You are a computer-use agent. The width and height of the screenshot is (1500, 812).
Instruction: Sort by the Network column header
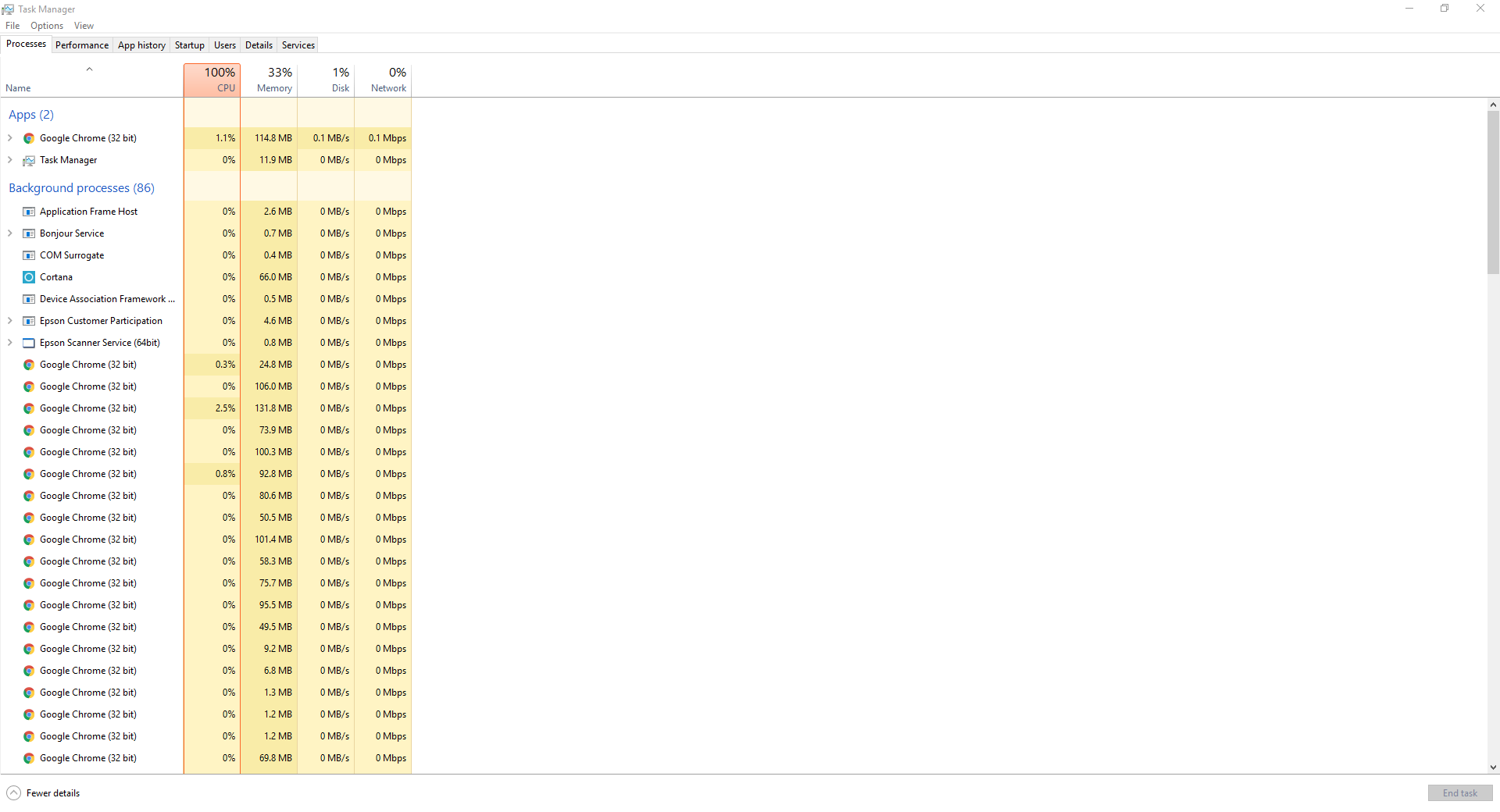(383, 80)
